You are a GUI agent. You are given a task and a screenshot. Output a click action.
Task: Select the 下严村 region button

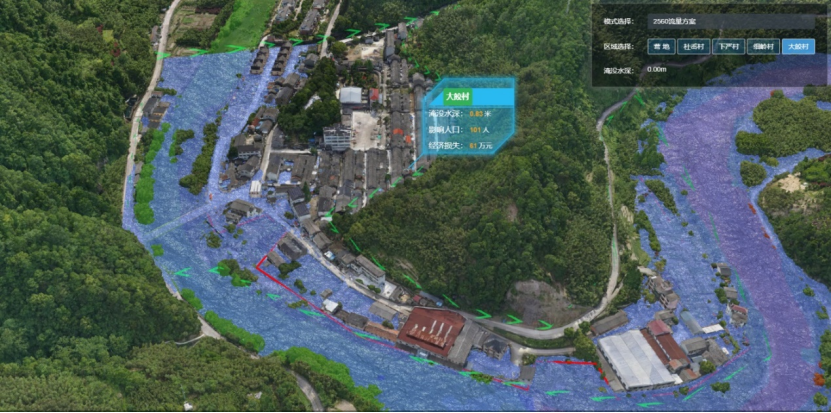[728, 46]
